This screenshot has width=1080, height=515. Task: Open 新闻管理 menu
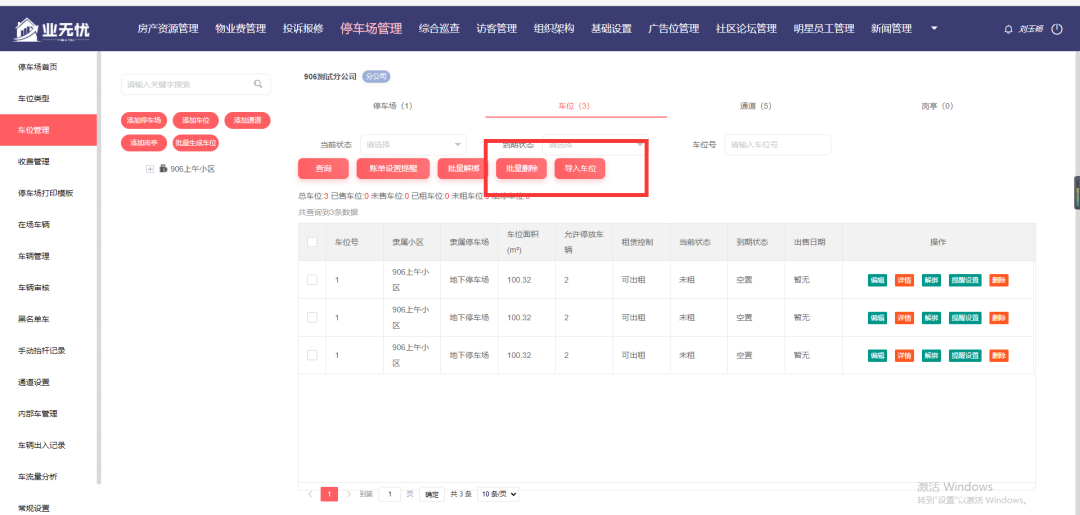click(x=891, y=29)
